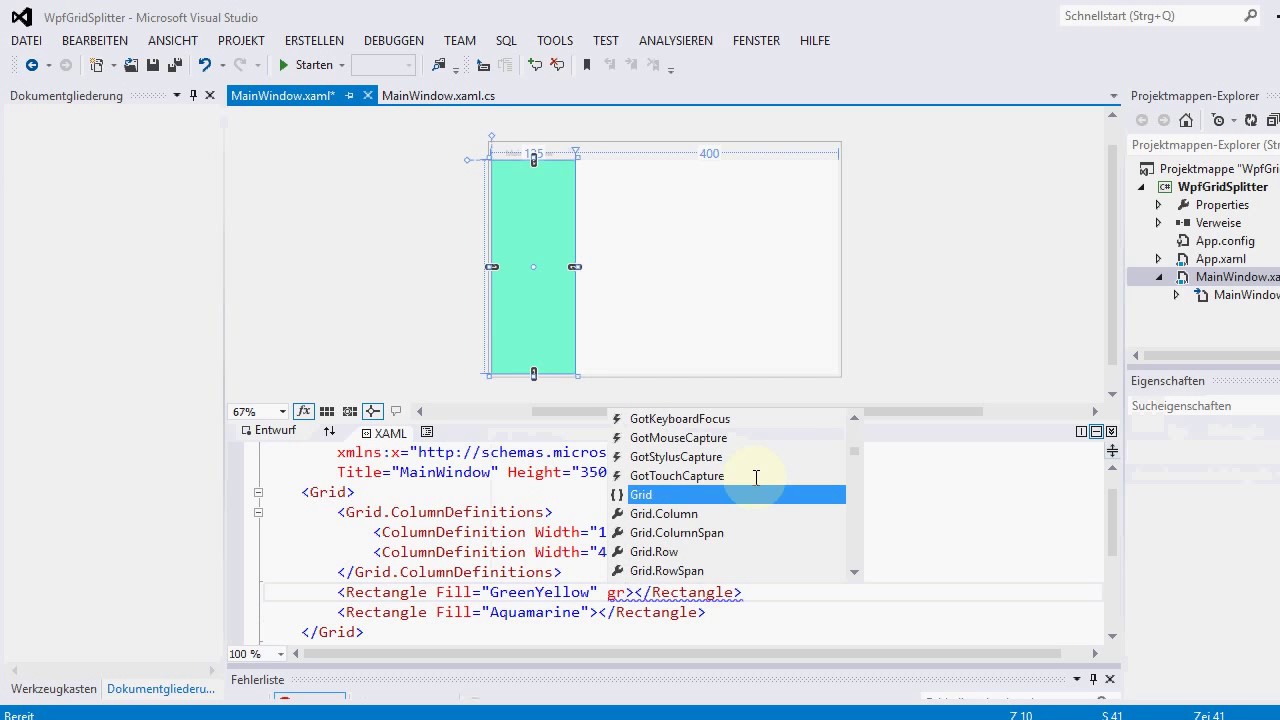Click the comment out selection icon

[535, 65]
